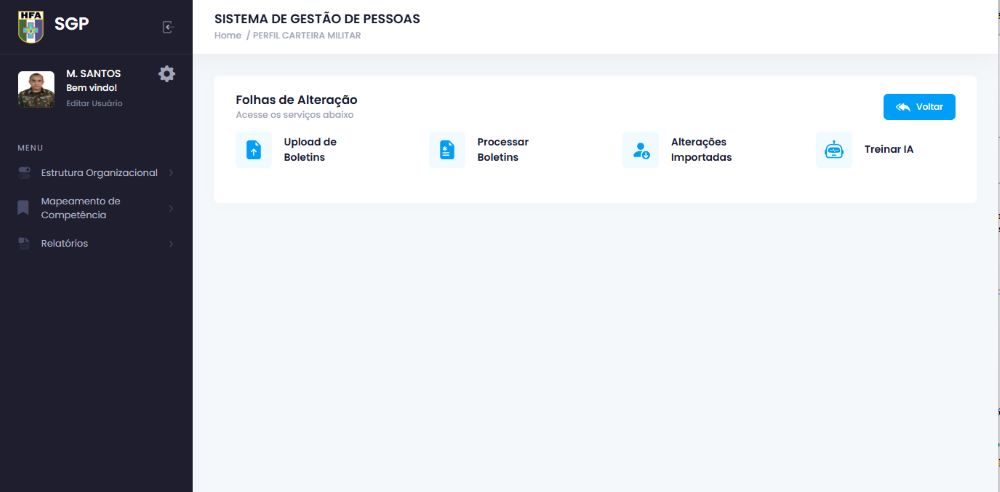
Task: Click the Treinar IA robot icon
Action: 834,150
